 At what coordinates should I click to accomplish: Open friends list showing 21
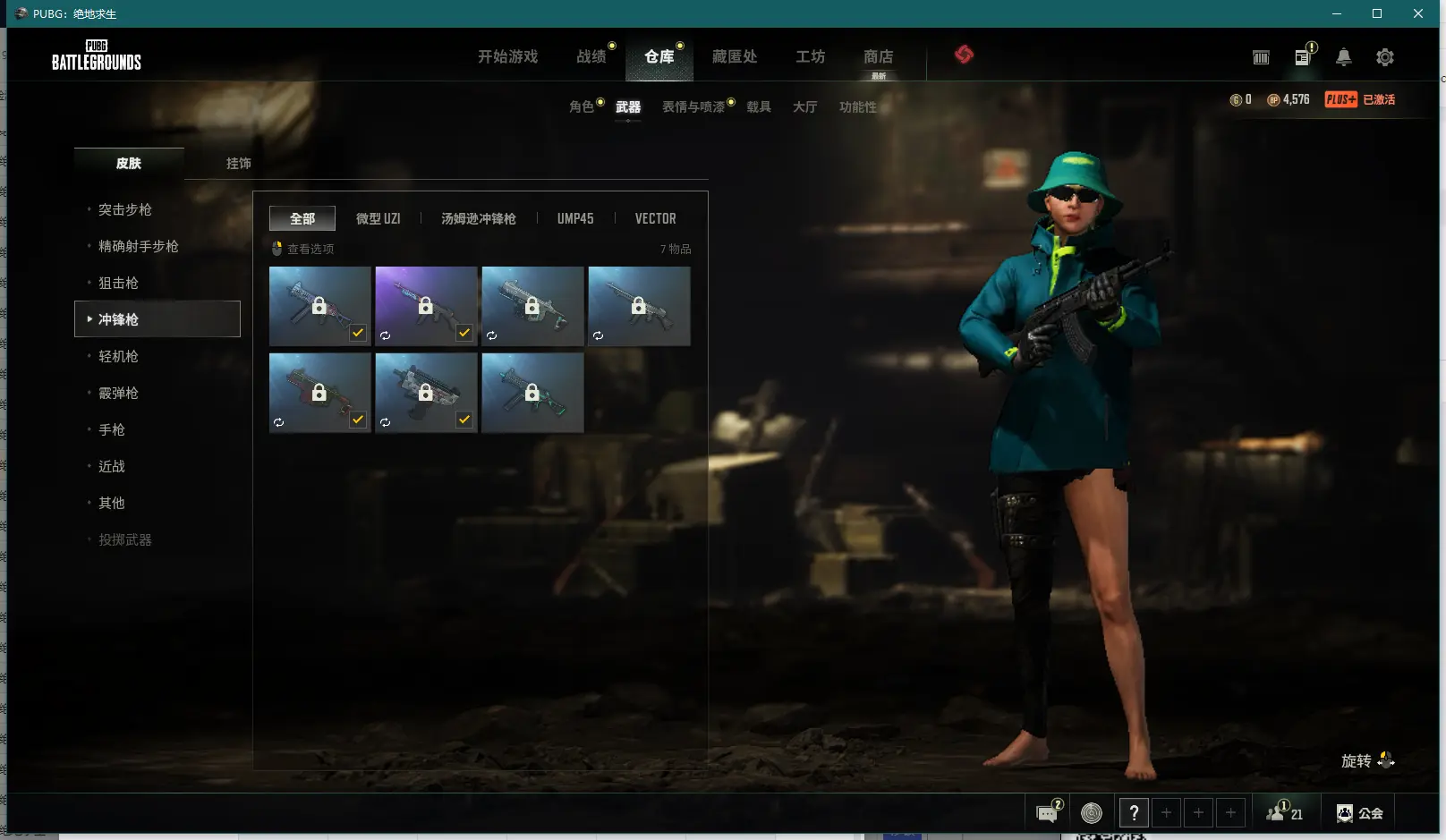[1285, 812]
